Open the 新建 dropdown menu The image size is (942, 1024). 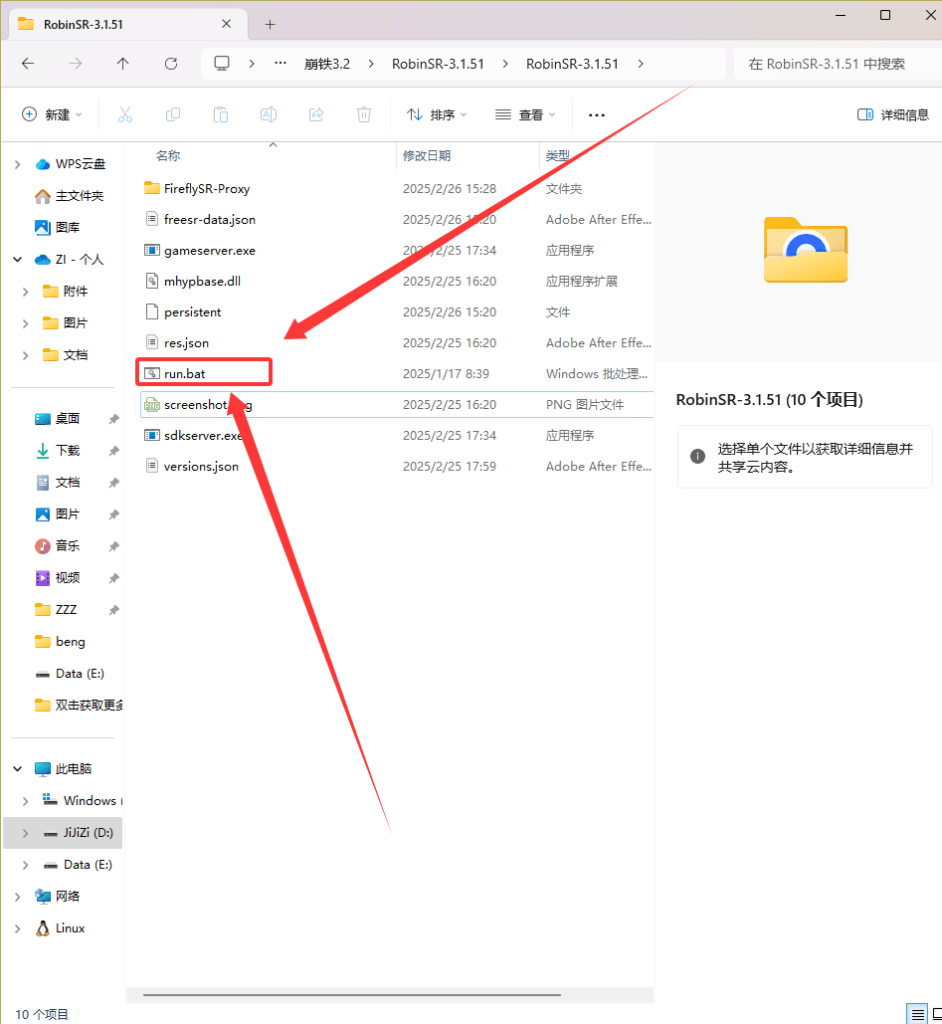tap(52, 115)
